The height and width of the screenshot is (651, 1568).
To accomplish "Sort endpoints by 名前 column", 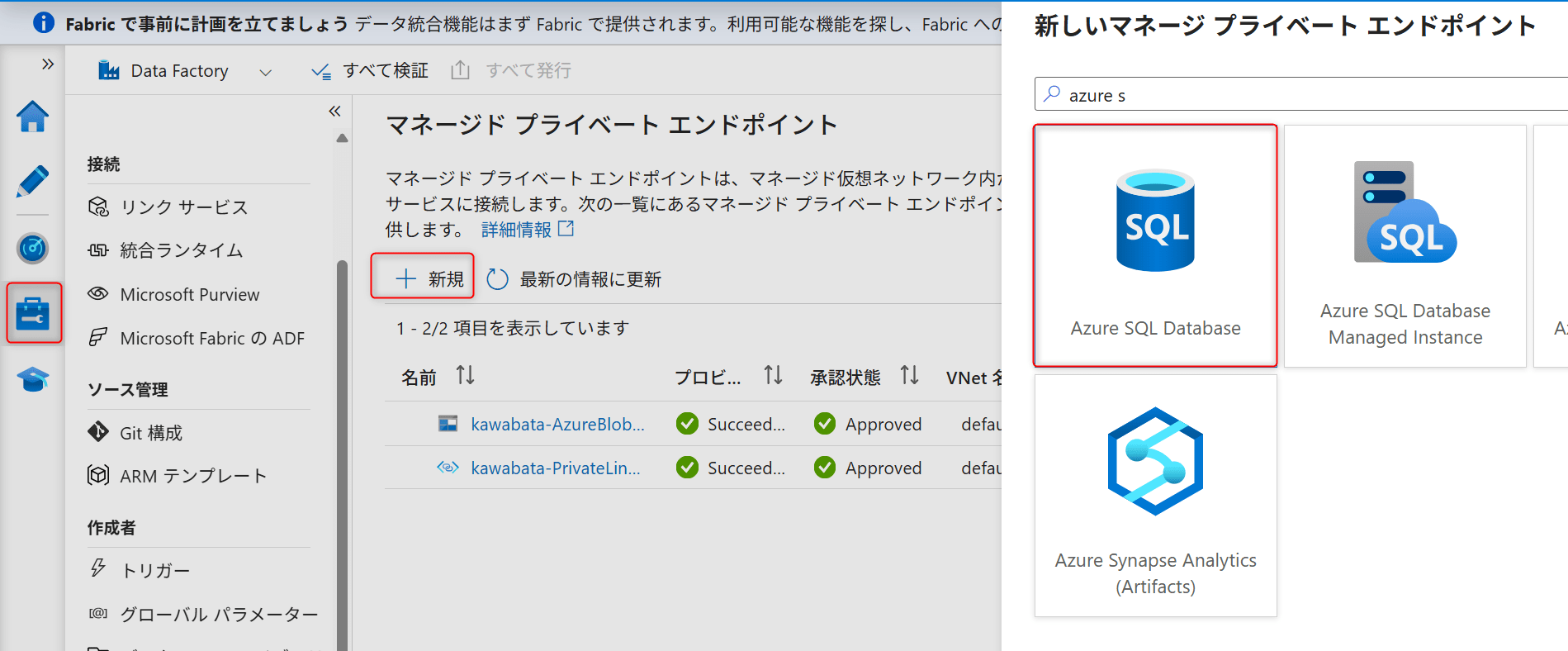I will coord(465,376).
